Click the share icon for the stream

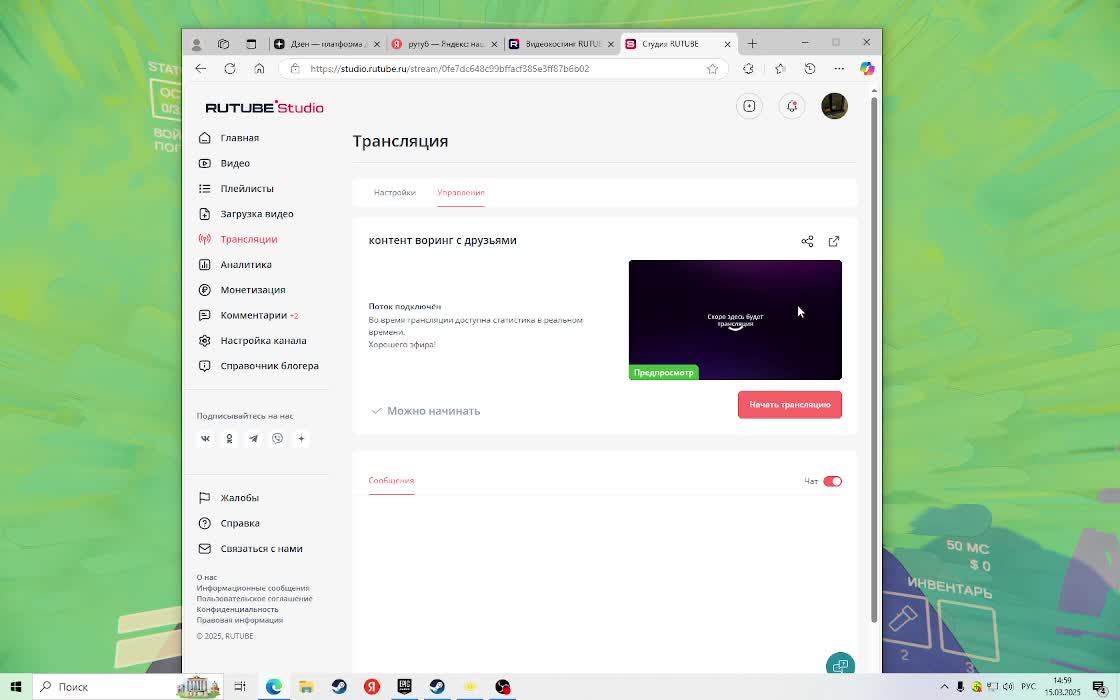click(x=807, y=241)
